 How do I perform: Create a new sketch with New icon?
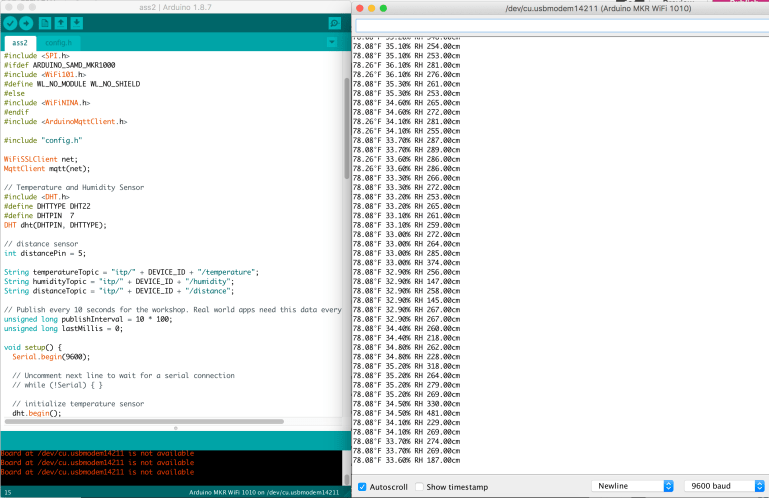coord(46,23)
